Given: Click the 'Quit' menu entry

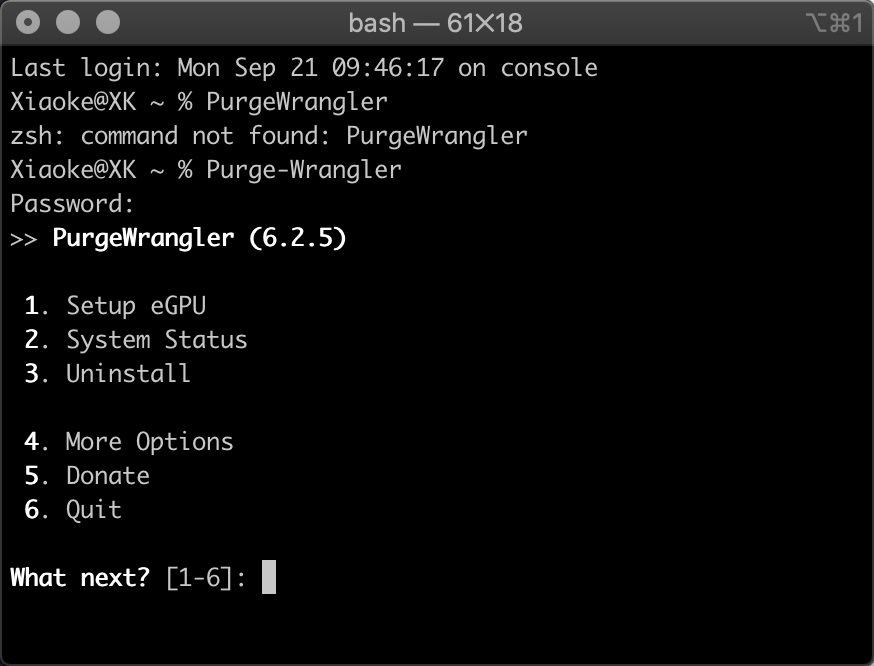Looking at the screenshot, I should (x=94, y=510).
